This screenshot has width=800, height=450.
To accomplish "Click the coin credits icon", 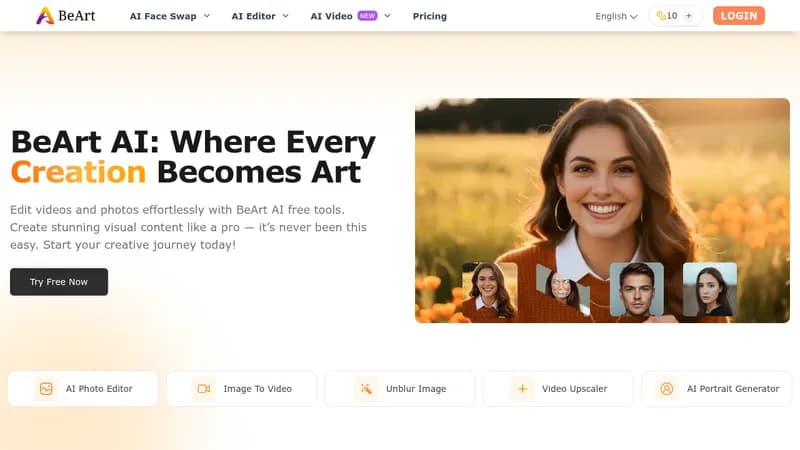I will (661, 16).
